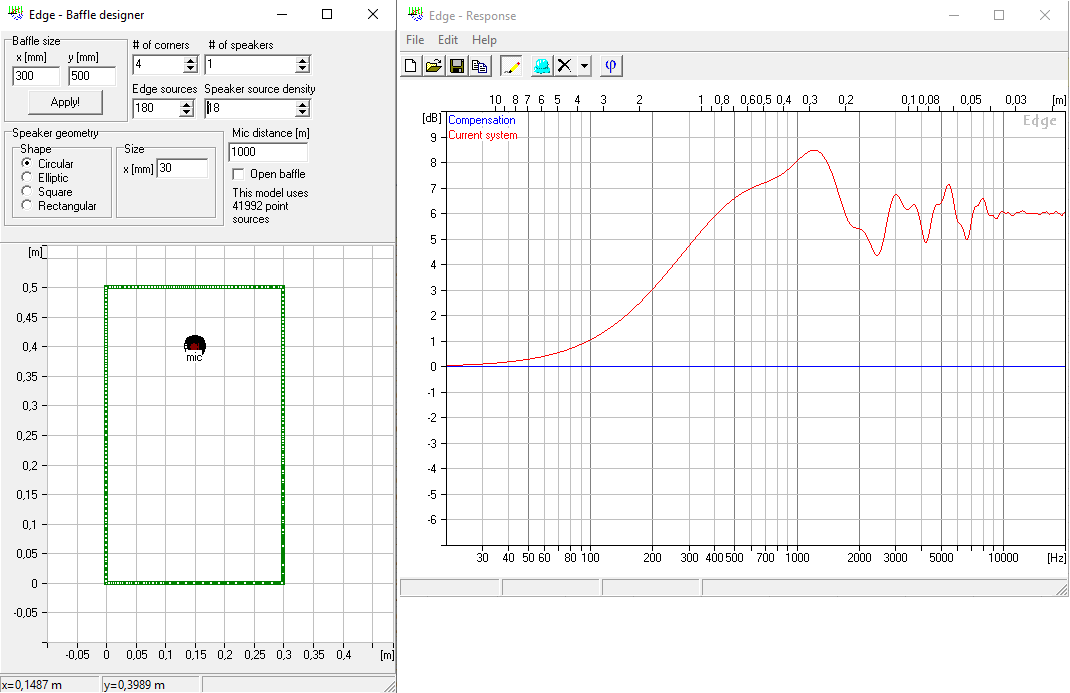Decrease Edge sources with the down arrow
The height and width of the screenshot is (693, 1070).
tap(186, 113)
